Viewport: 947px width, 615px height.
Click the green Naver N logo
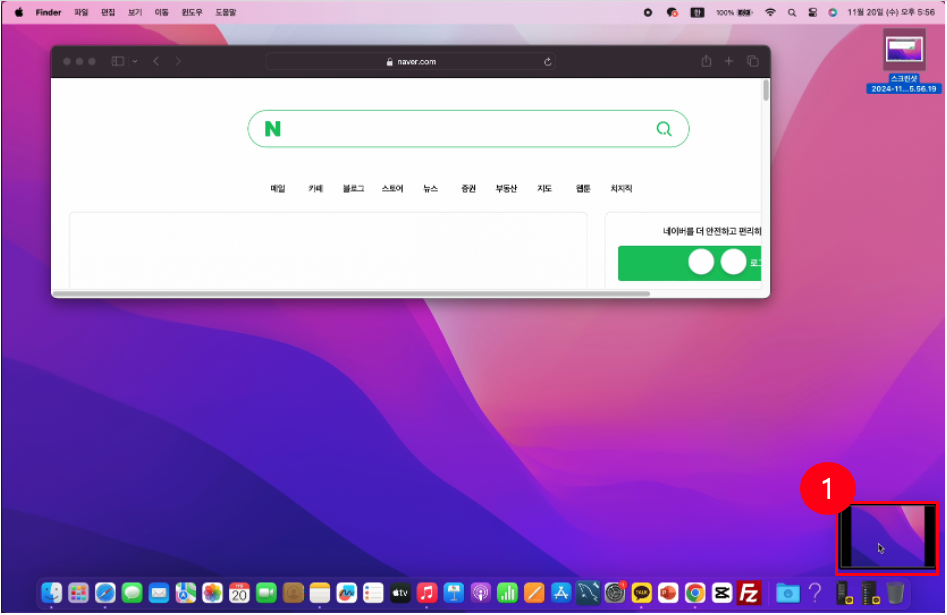point(272,129)
